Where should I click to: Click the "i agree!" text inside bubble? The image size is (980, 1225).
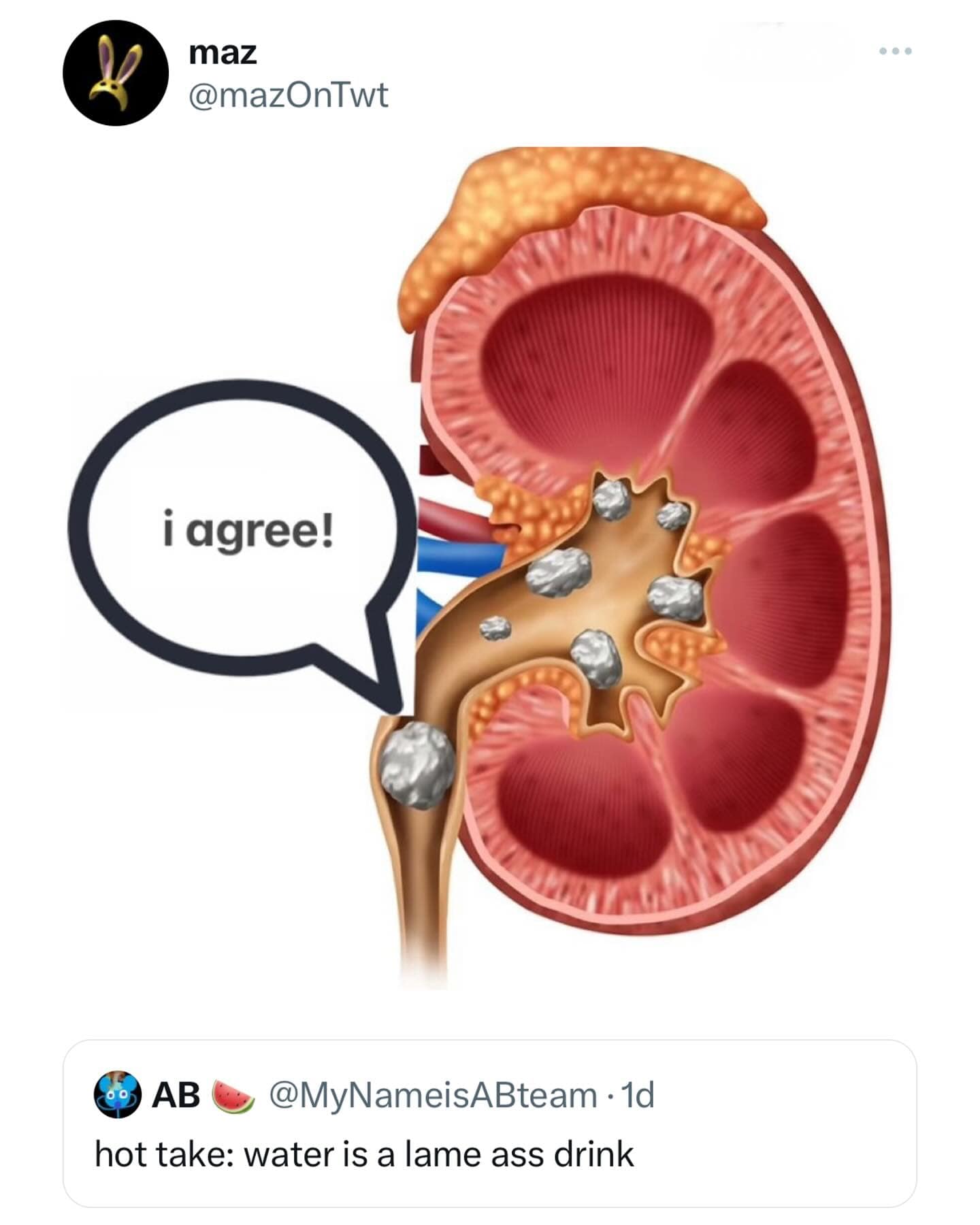pyautogui.click(x=249, y=531)
